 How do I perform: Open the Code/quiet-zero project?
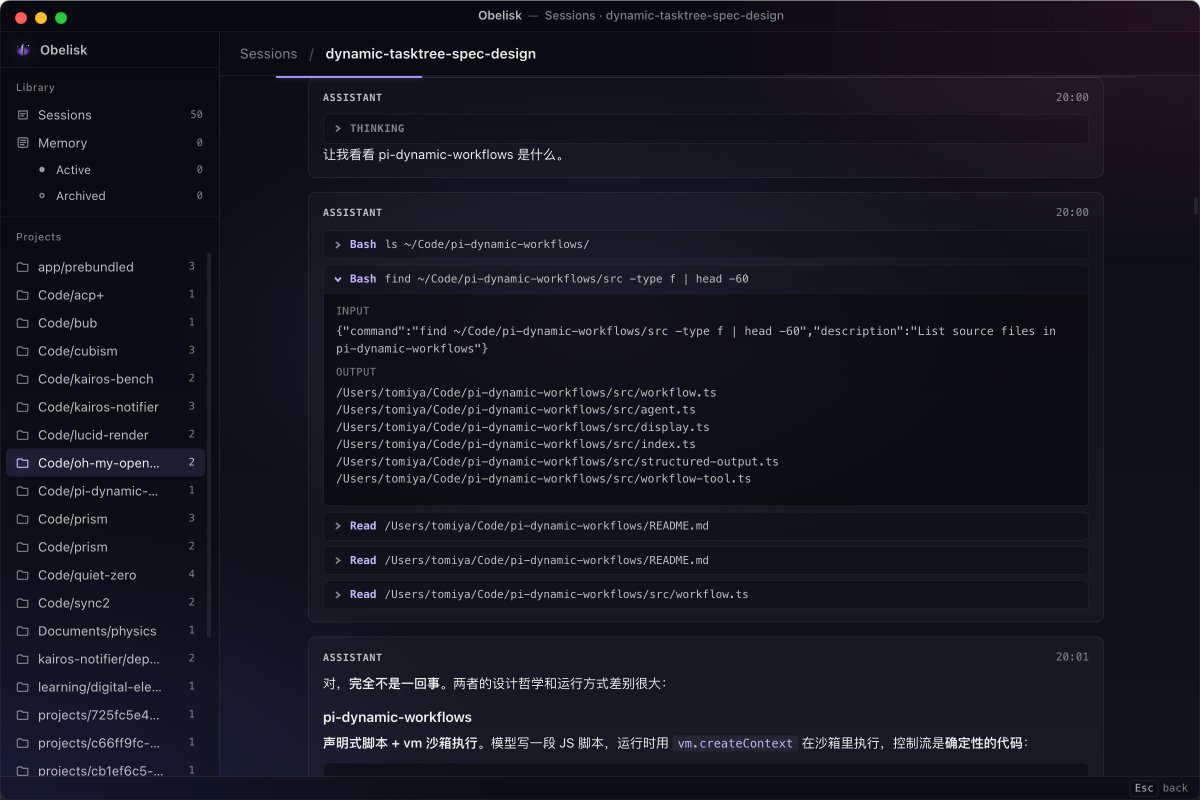click(106, 575)
